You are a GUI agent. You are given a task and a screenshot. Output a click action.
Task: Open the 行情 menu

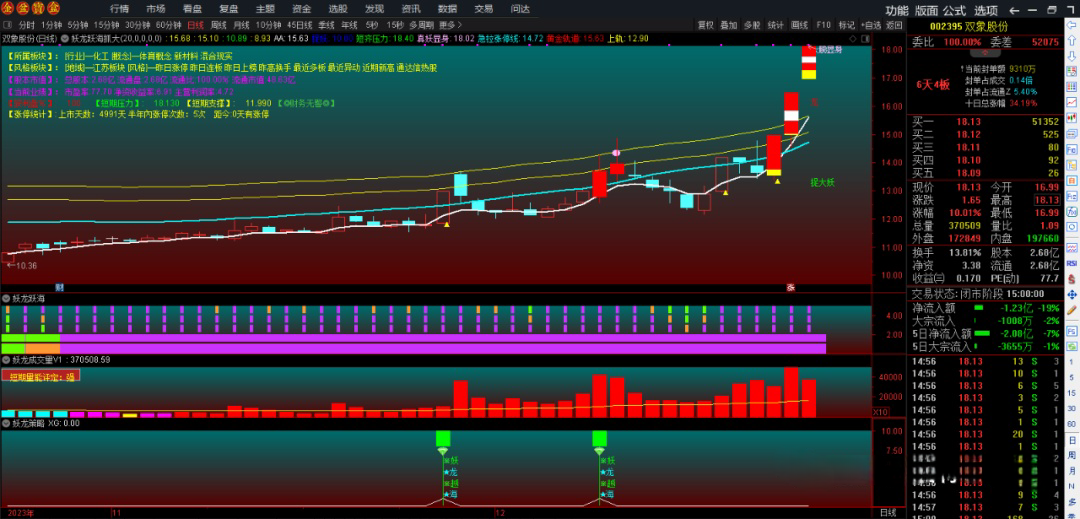click(119, 8)
